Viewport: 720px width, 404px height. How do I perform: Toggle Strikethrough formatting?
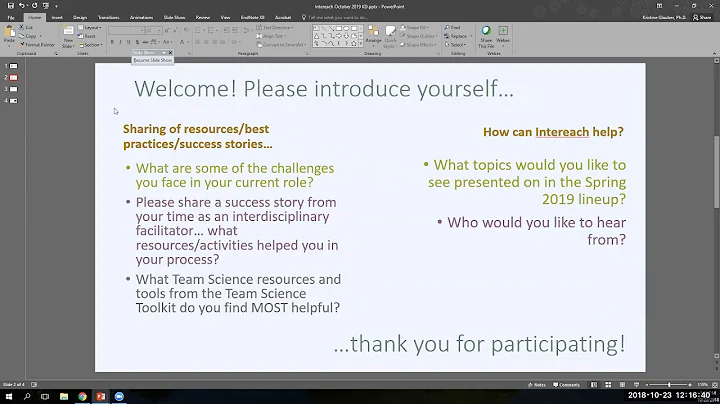[x=145, y=42]
